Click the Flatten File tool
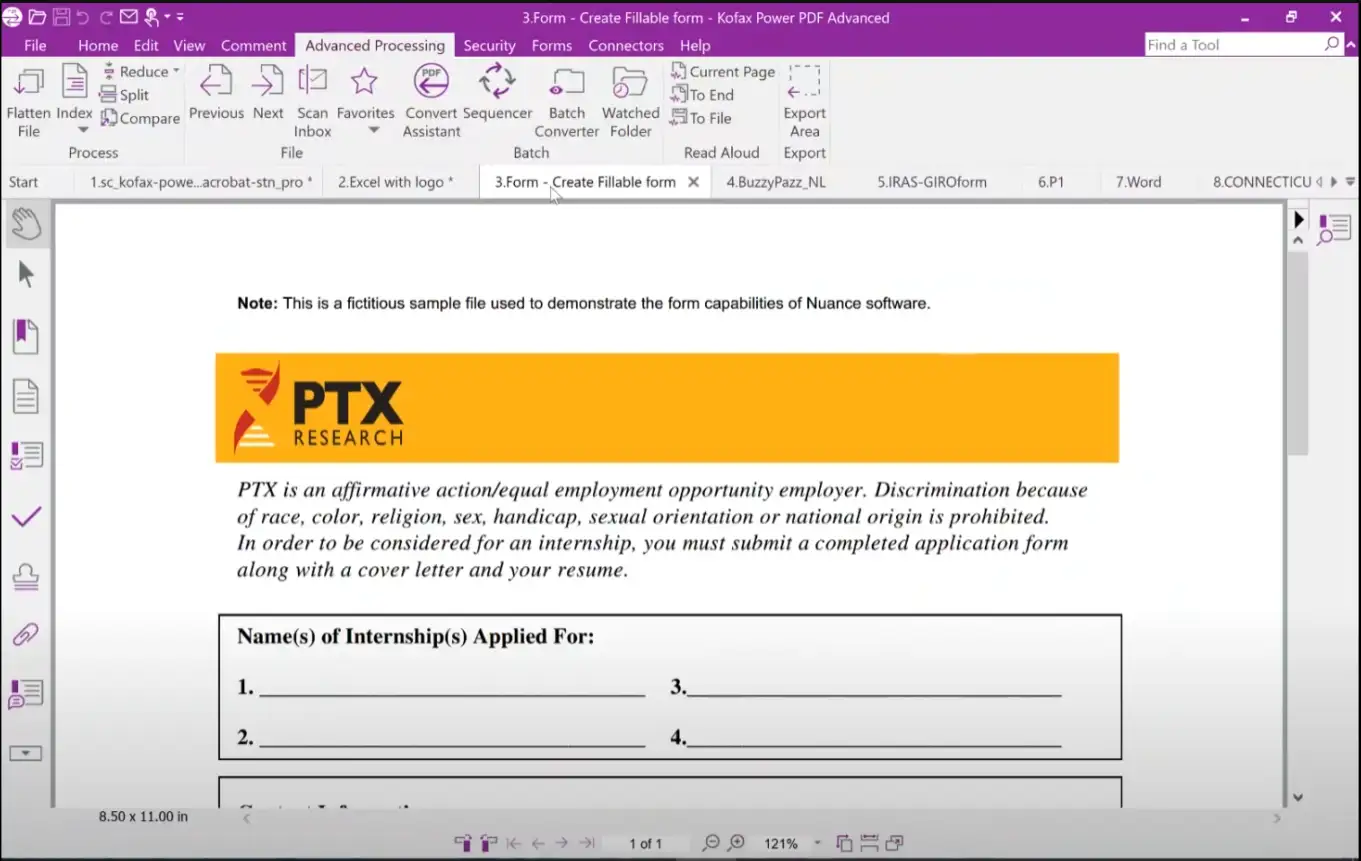The height and width of the screenshot is (861, 1361). (29, 100)
